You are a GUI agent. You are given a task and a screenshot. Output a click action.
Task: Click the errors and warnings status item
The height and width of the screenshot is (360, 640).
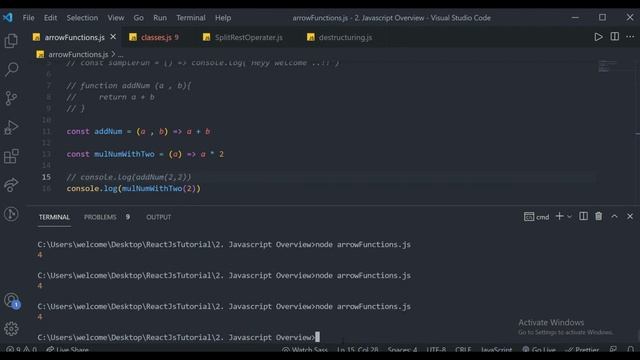point(21,349)
